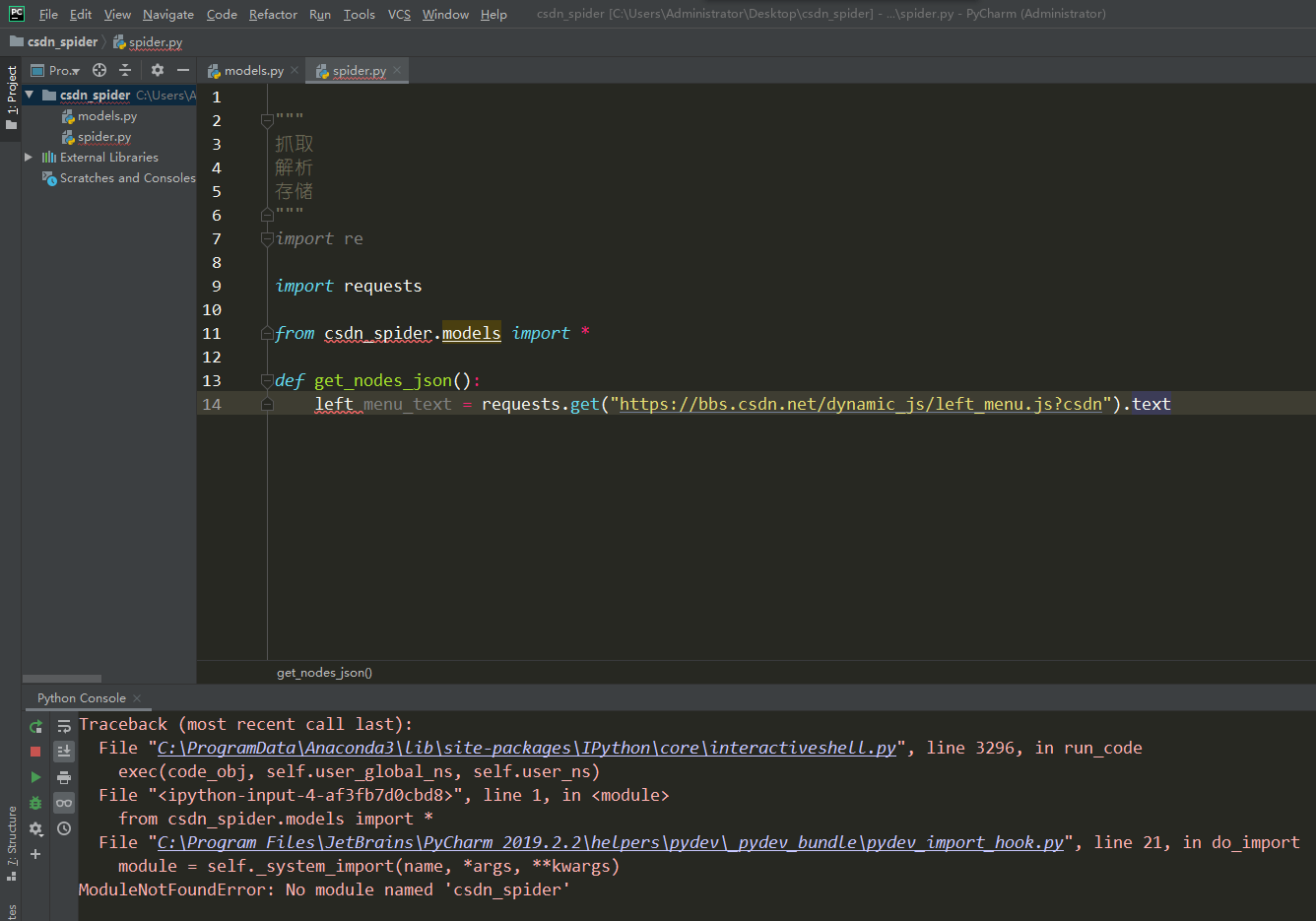Close the Python Console tab
Screen dimensions: 1316x921
click(x=137, y=698)
